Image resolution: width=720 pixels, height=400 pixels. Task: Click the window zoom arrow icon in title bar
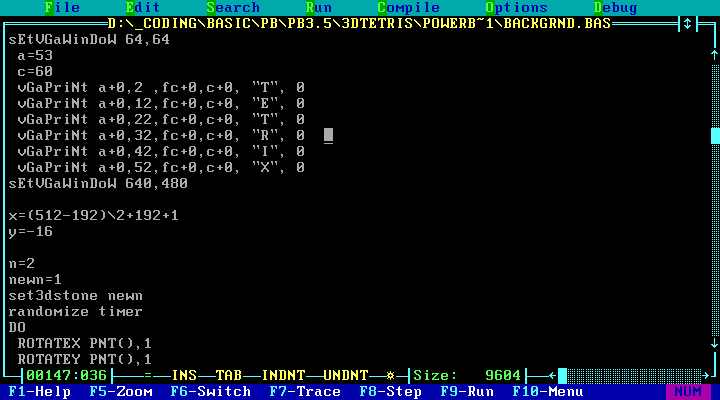687,23
